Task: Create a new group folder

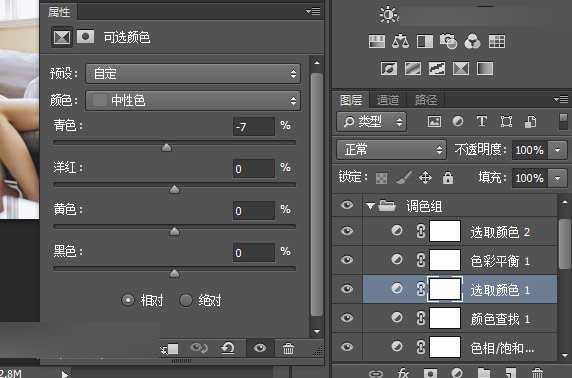Action: [484, 373]
